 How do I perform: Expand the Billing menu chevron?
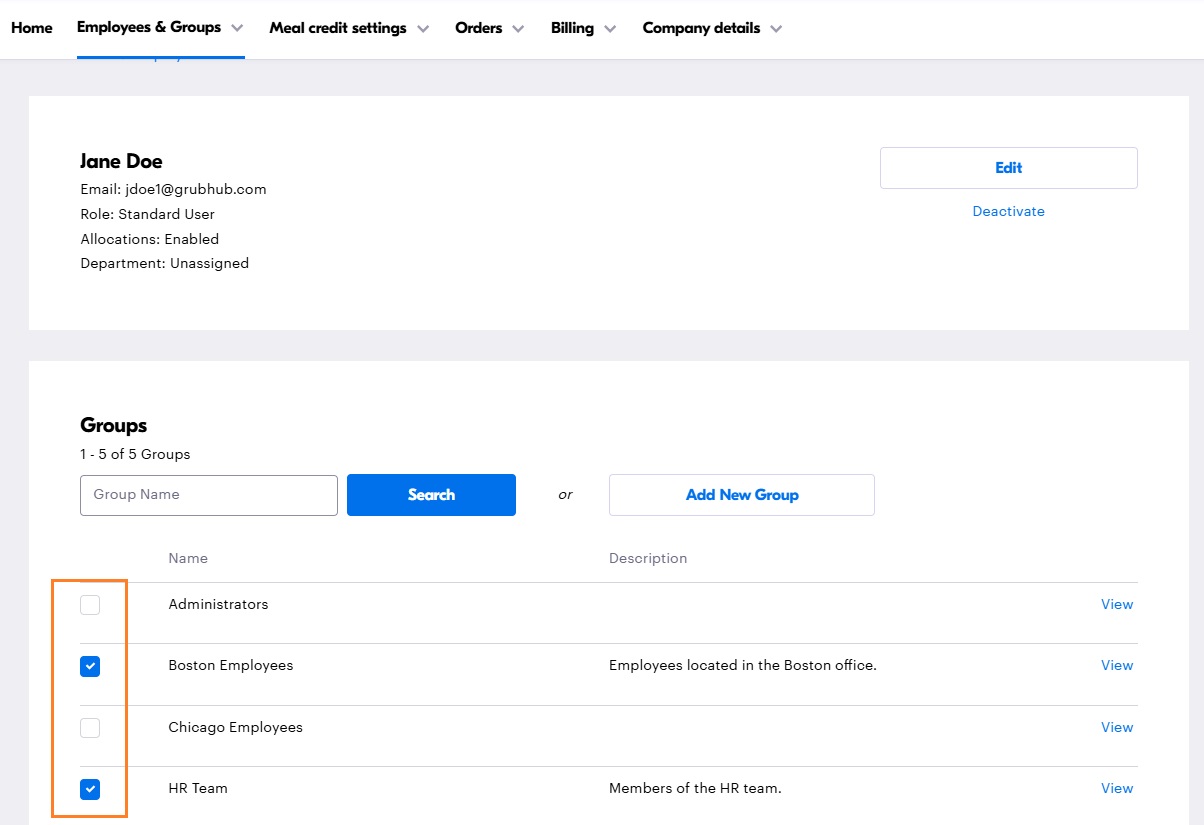click(610, 29)
